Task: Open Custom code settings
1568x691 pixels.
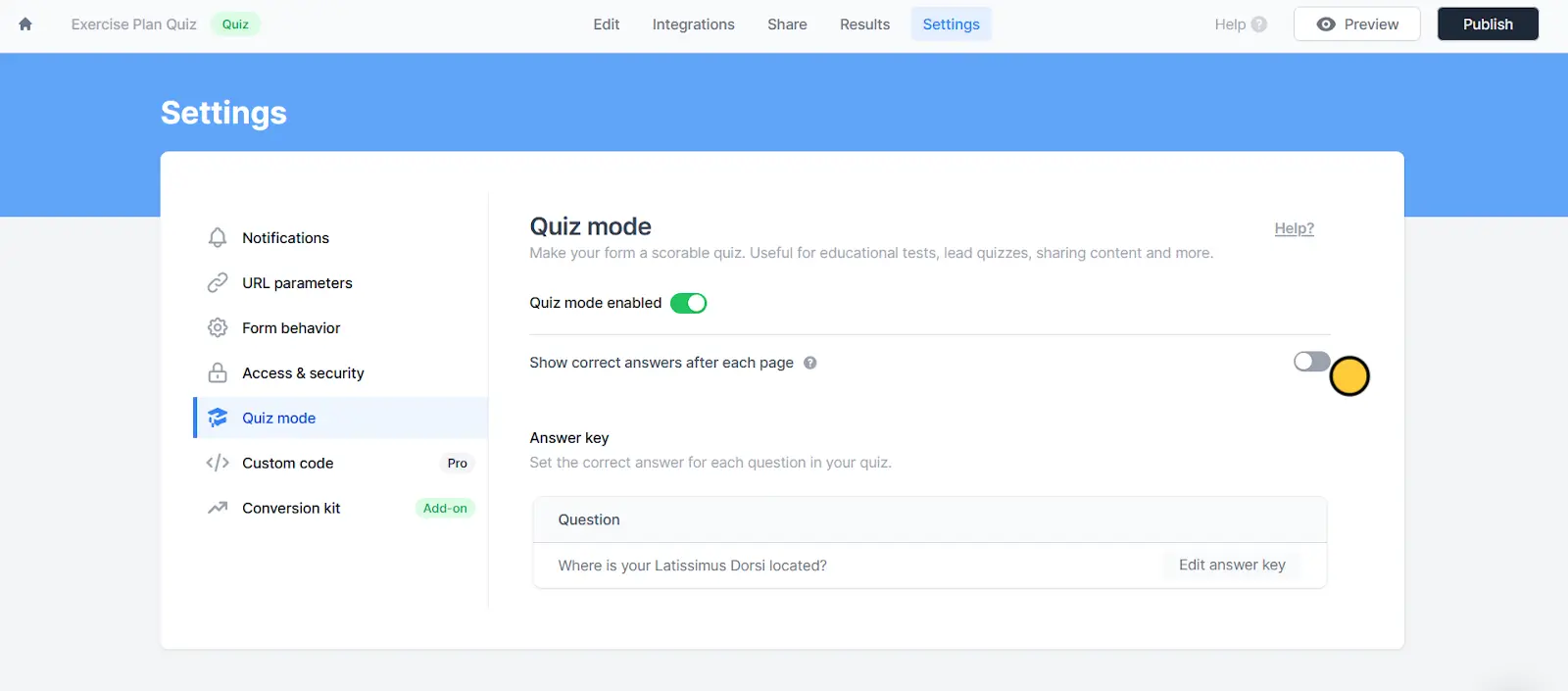Action: tap(340, 464)
